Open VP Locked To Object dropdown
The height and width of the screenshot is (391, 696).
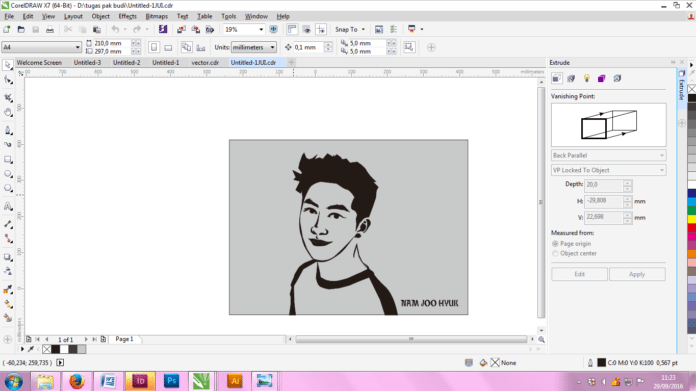608,170
